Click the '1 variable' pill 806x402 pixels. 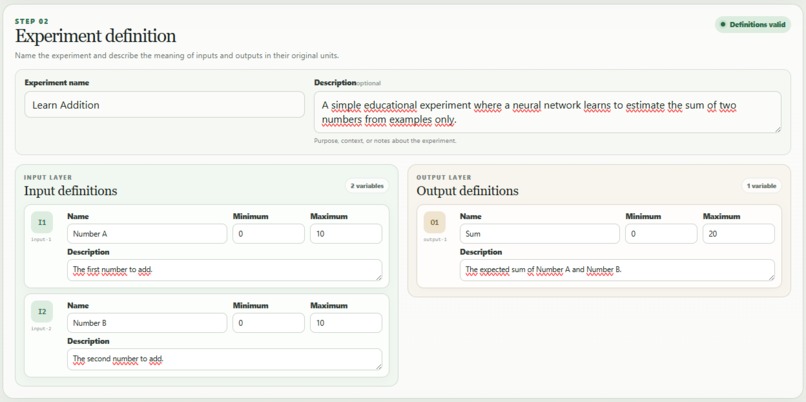click(761, 186)
